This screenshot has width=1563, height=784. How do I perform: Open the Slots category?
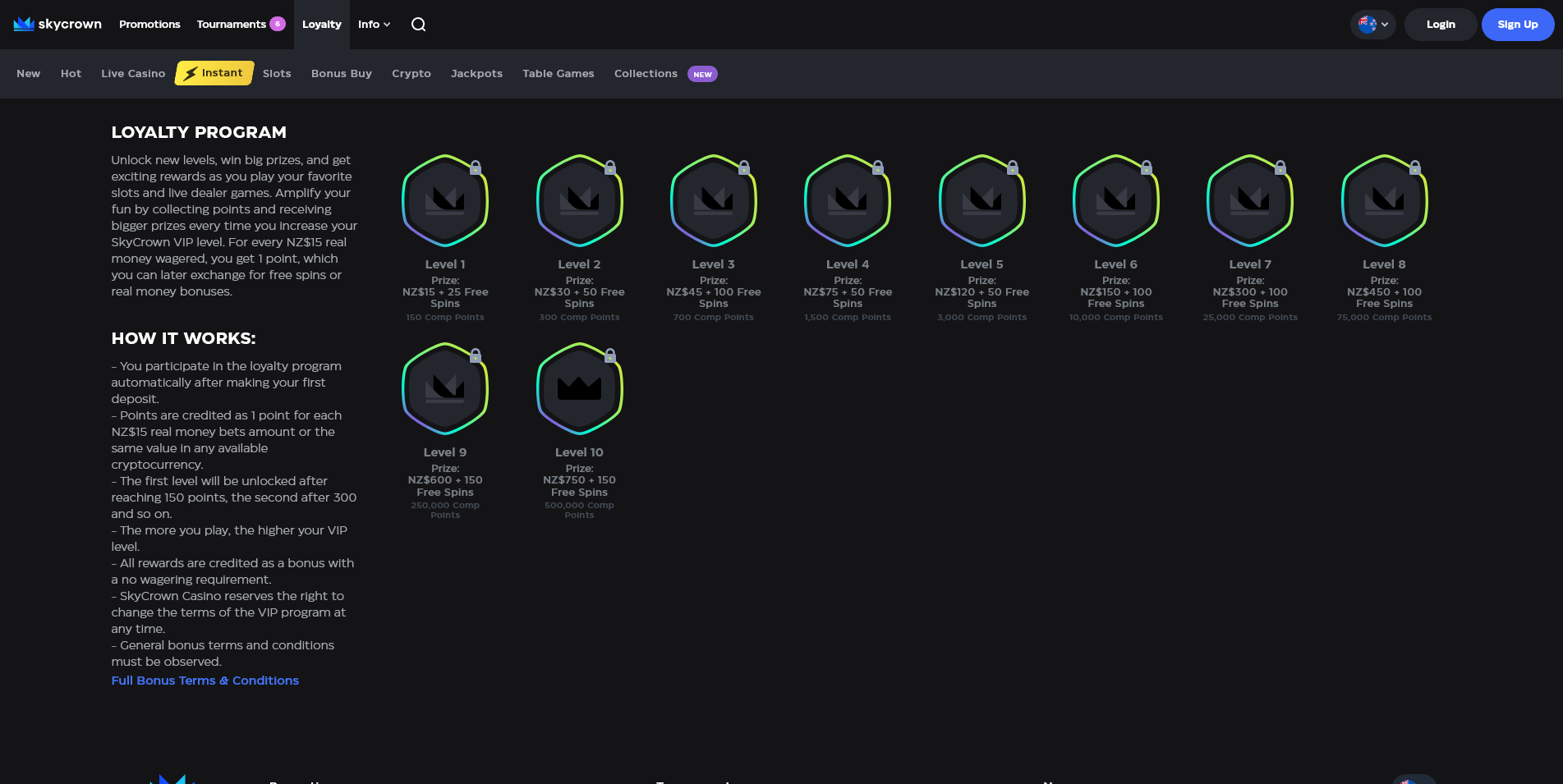tap(277, 74)
